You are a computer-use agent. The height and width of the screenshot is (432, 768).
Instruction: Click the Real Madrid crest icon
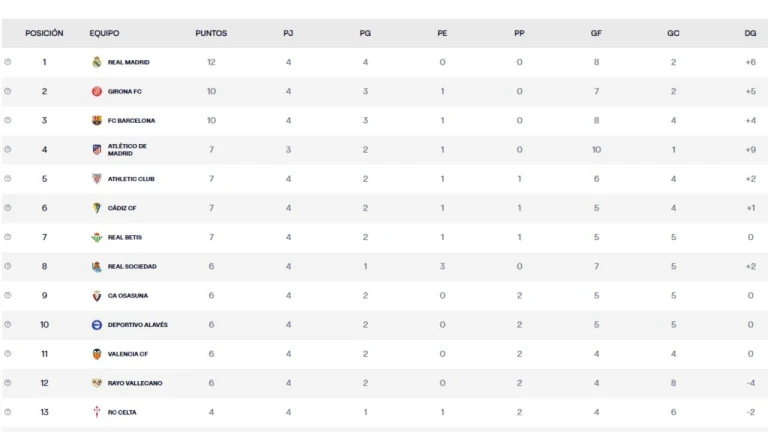tap(97, 62)
